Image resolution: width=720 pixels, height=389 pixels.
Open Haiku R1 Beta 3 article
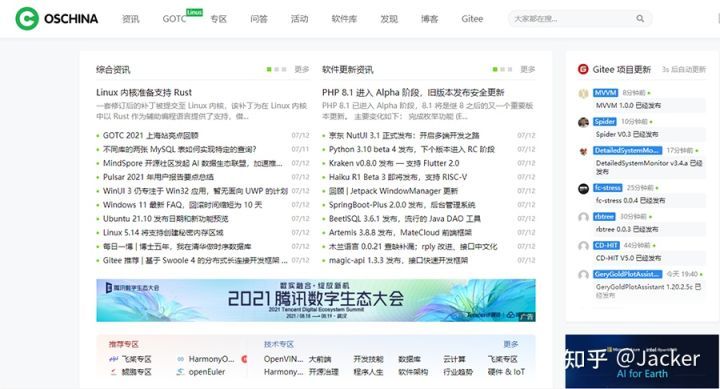tap(398, 177)
